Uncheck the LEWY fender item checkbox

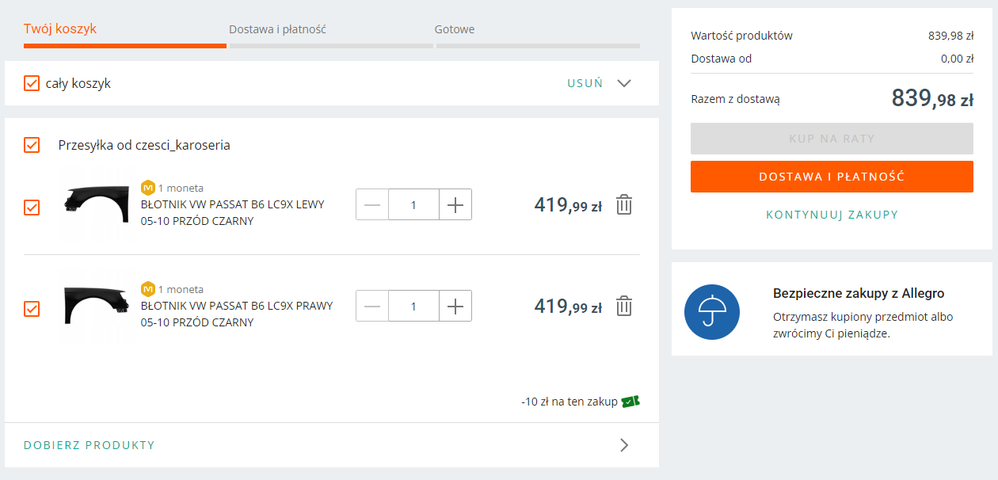coord(32,208)
